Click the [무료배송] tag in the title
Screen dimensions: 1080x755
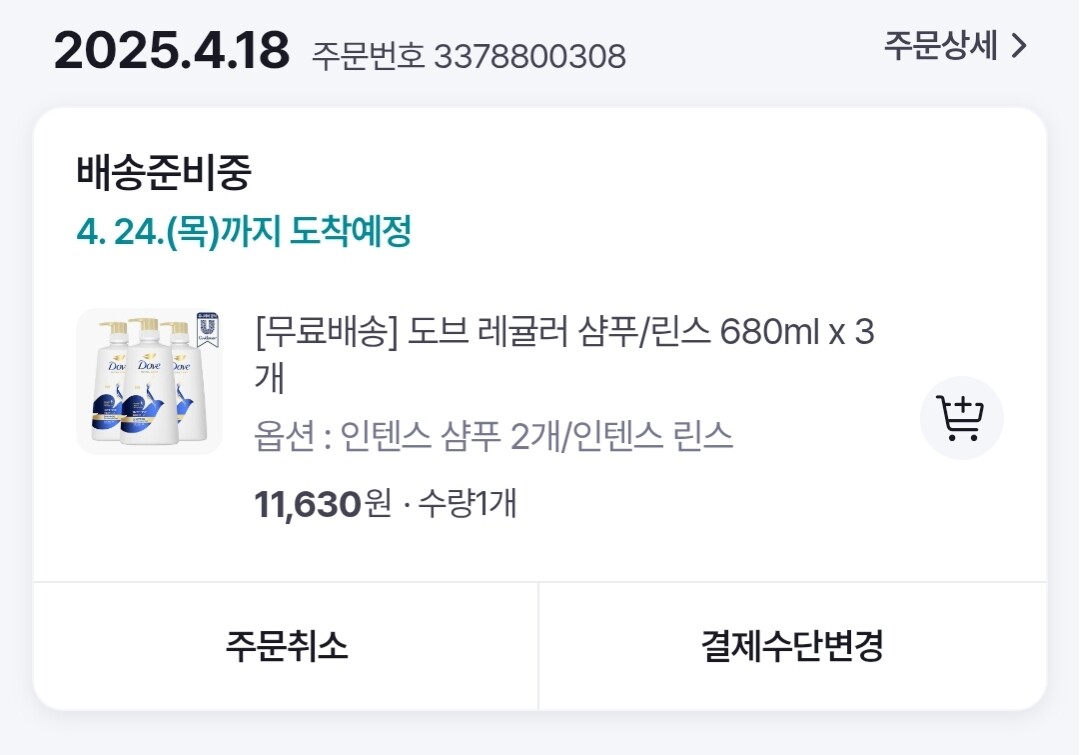[x=327, y=332]
